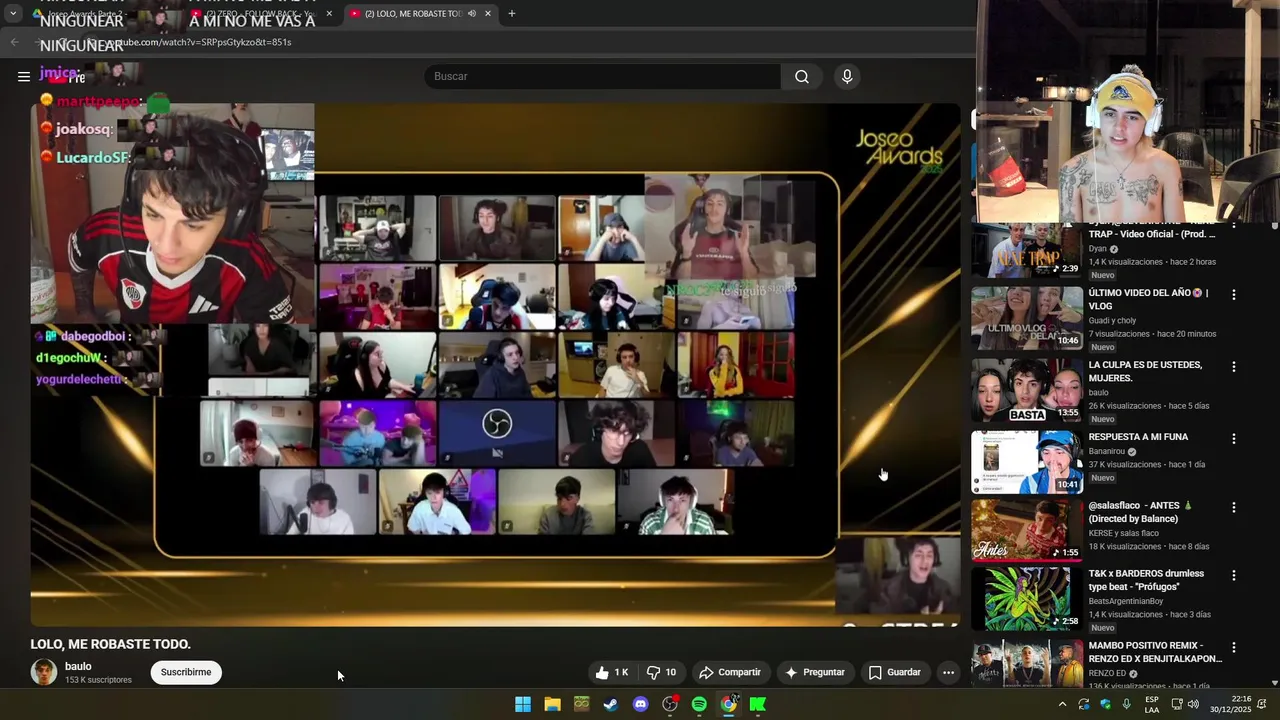Image resolution: width=1280 pixels, height=720 pixels.
Task: Close the LOLO, ME ROBASTE TODO tab
Action: click(x=488, y=14)
